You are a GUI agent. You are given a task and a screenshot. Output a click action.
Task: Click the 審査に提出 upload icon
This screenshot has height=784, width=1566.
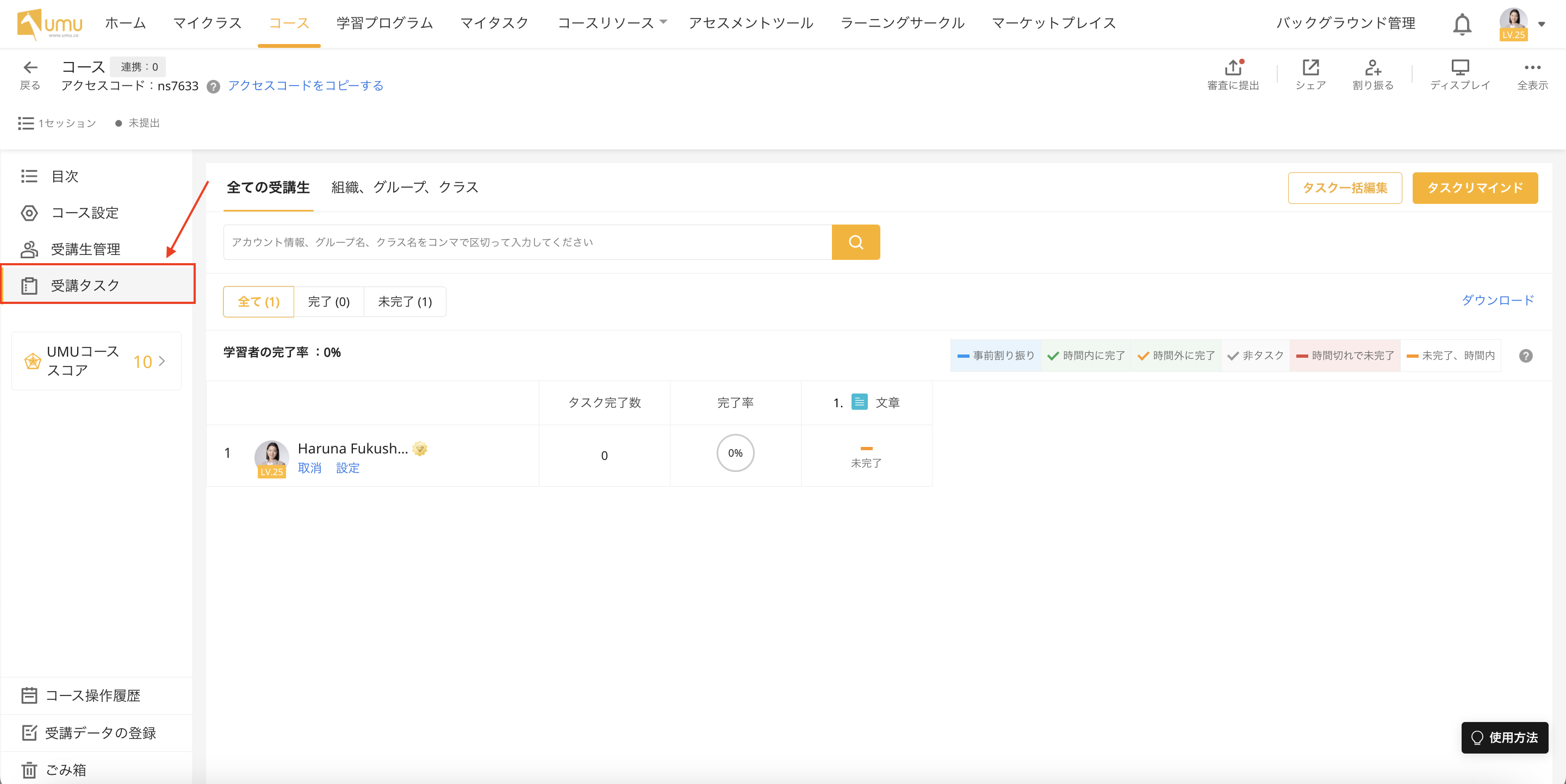point(1233,67)
